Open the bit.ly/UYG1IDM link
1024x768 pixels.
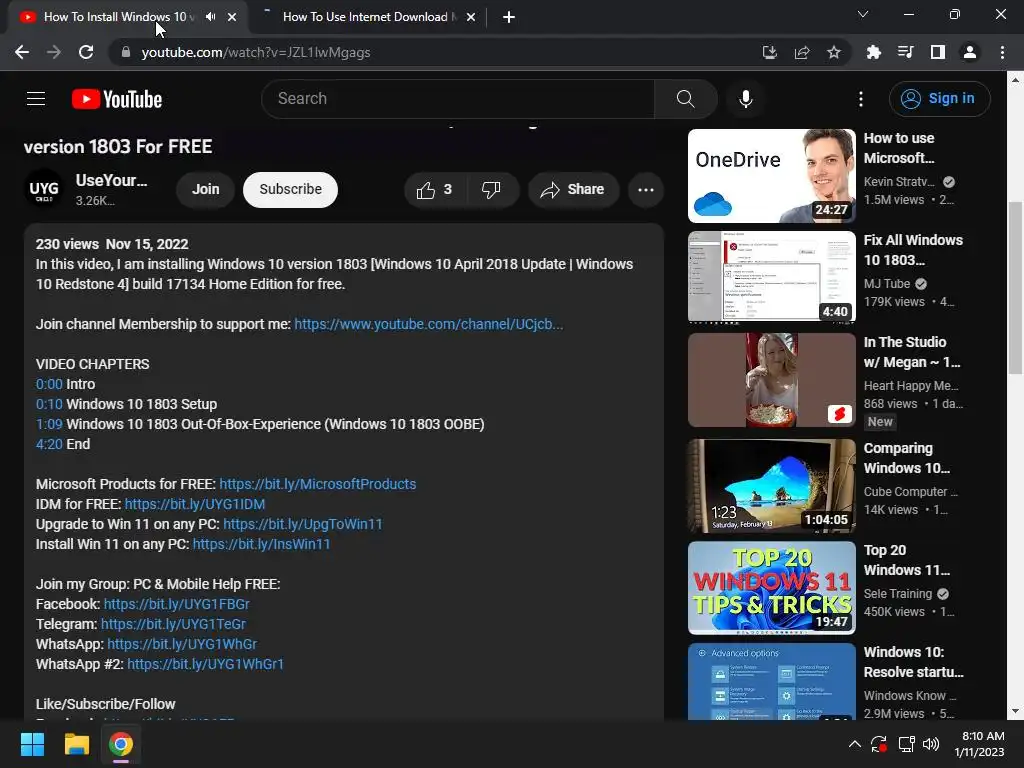(195, 504)
